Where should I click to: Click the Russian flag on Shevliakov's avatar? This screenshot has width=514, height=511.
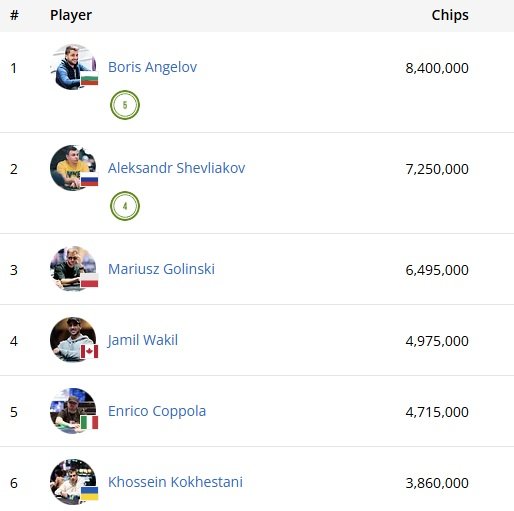point(89,180)
